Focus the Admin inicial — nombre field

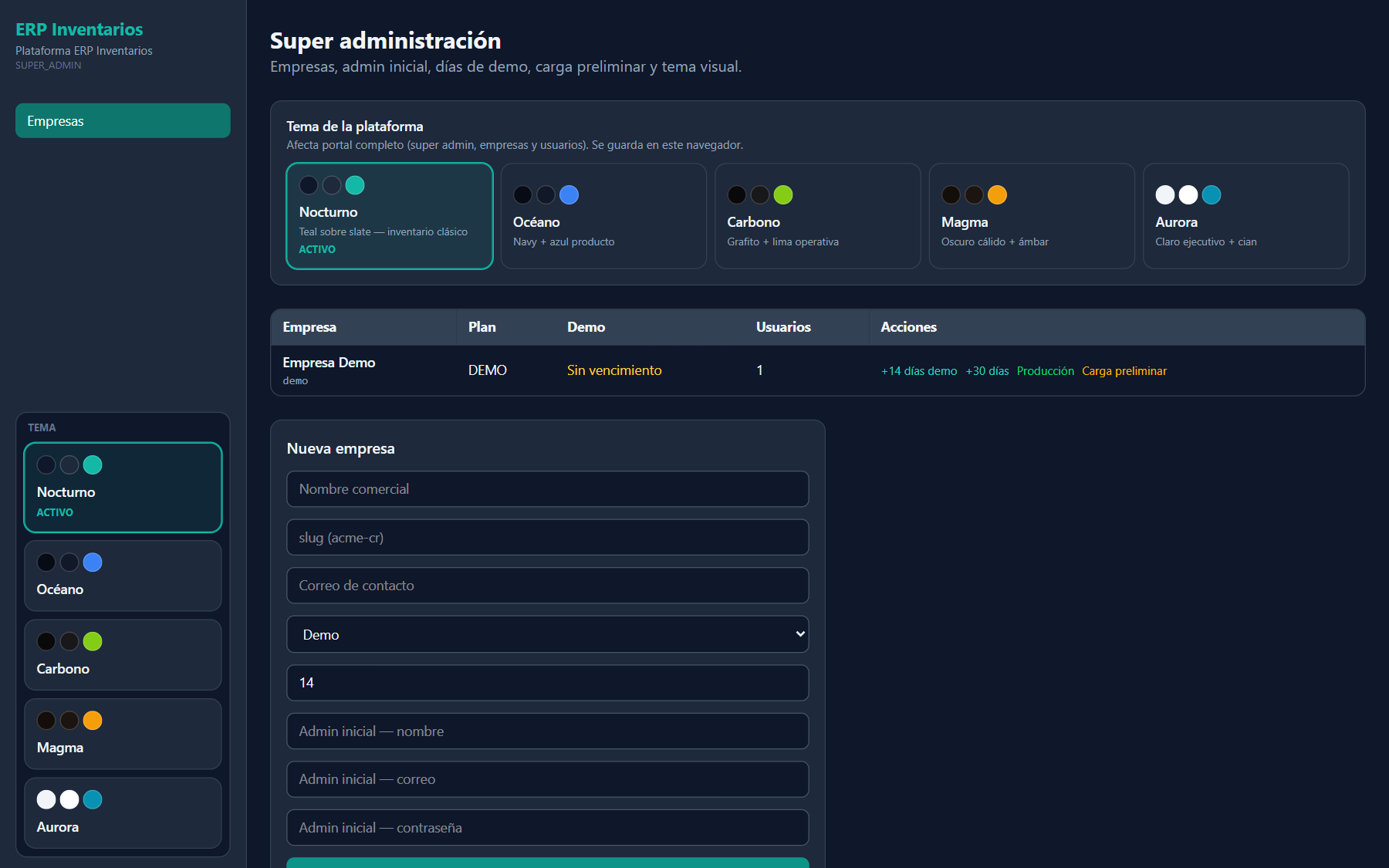click(548, 731)
